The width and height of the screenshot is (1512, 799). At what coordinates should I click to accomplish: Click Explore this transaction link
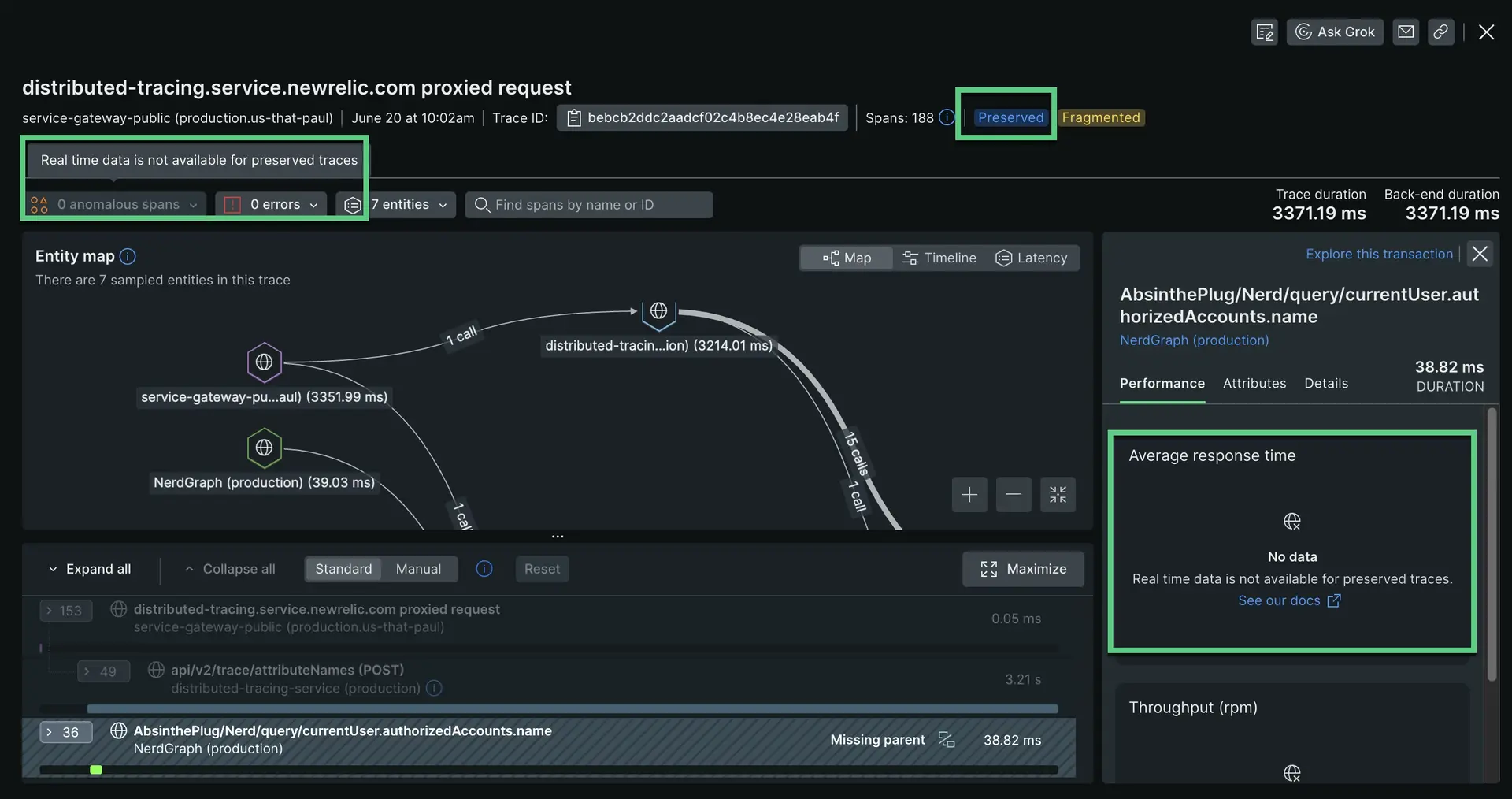(1379, 254)
